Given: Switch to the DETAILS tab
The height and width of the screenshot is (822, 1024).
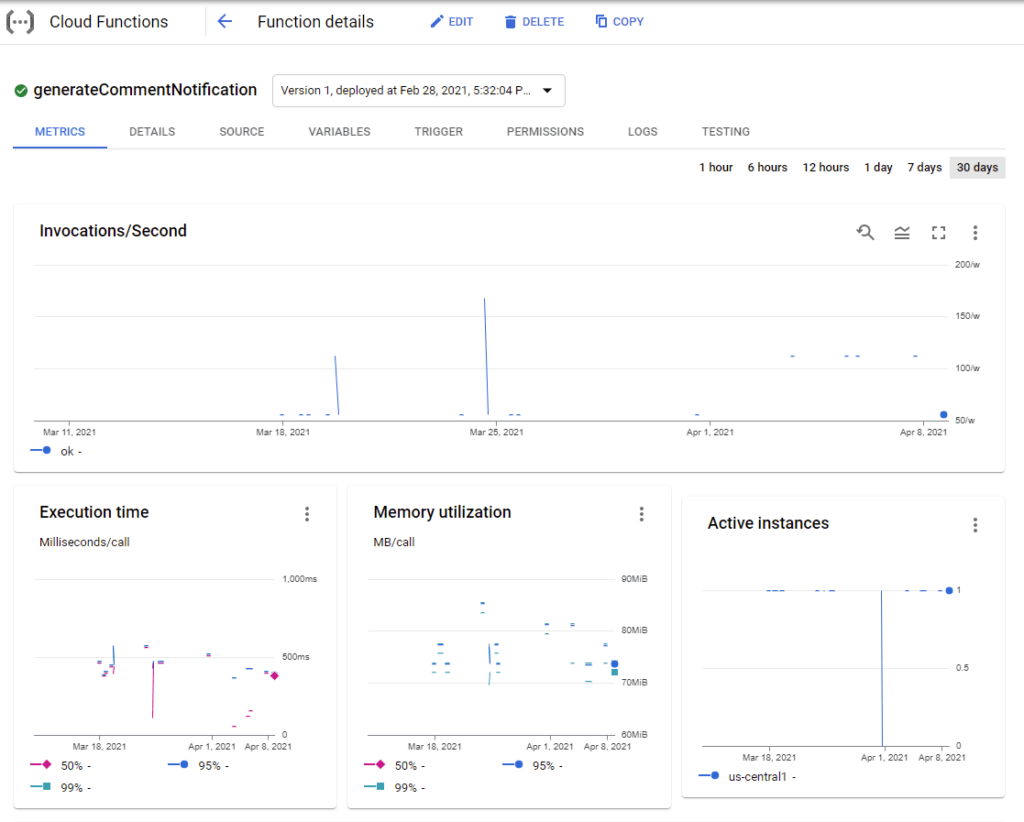Looking at the screenshot, I should [152, 132].
